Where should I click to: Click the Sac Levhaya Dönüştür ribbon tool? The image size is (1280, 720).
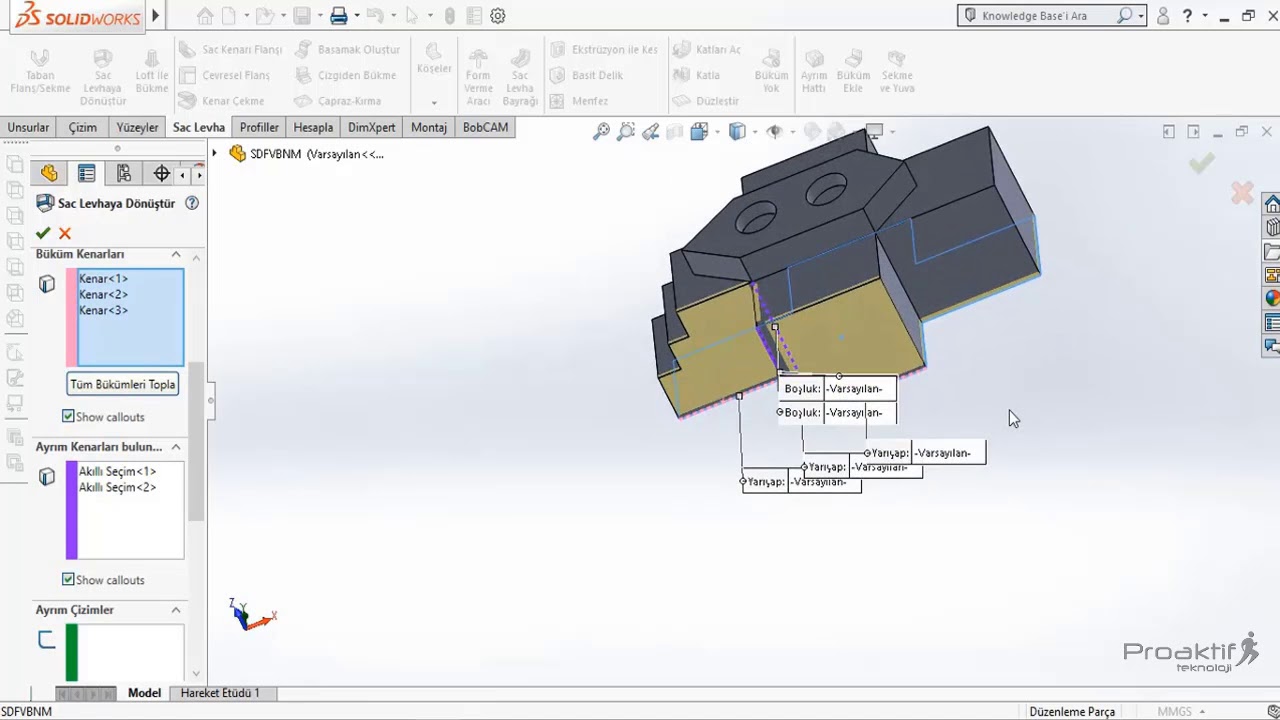coord(103,76)
